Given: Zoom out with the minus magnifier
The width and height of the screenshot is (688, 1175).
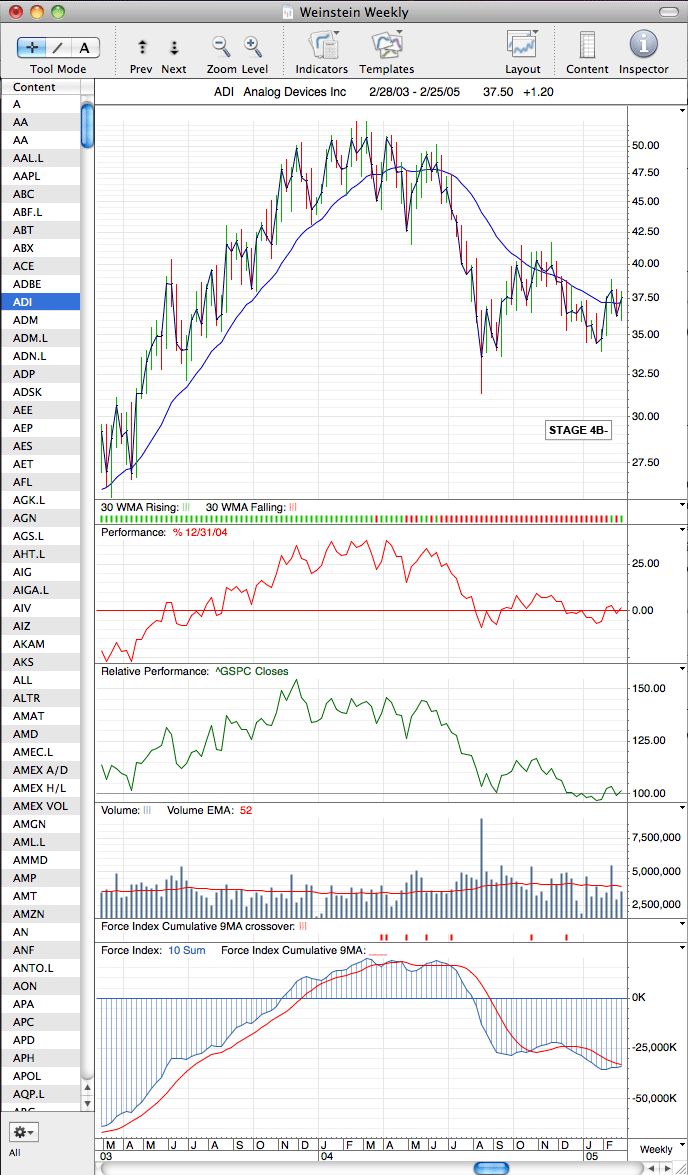Looking at the screenshot, I should coord(222,46).
